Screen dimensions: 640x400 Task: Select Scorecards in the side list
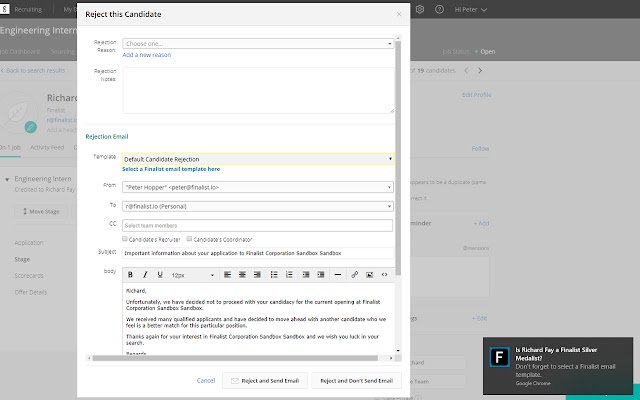[29, 276]
